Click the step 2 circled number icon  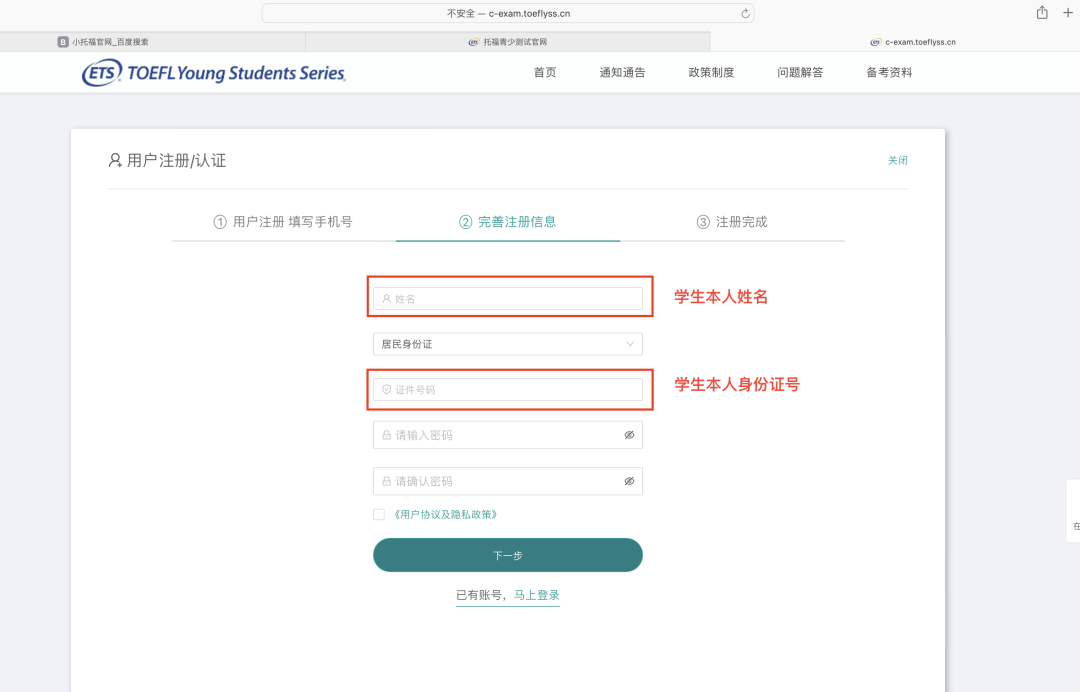coord(466,222)
